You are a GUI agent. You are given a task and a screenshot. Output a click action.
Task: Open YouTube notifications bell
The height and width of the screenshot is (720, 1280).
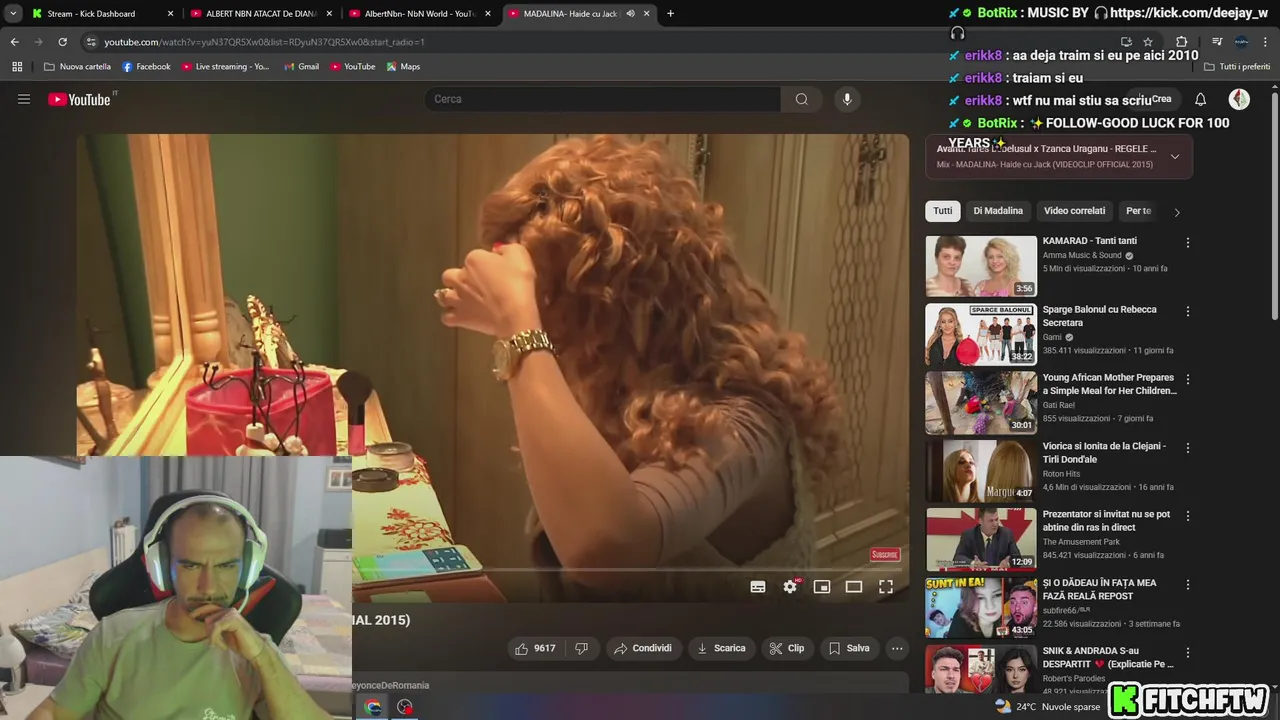(1200, 99)
